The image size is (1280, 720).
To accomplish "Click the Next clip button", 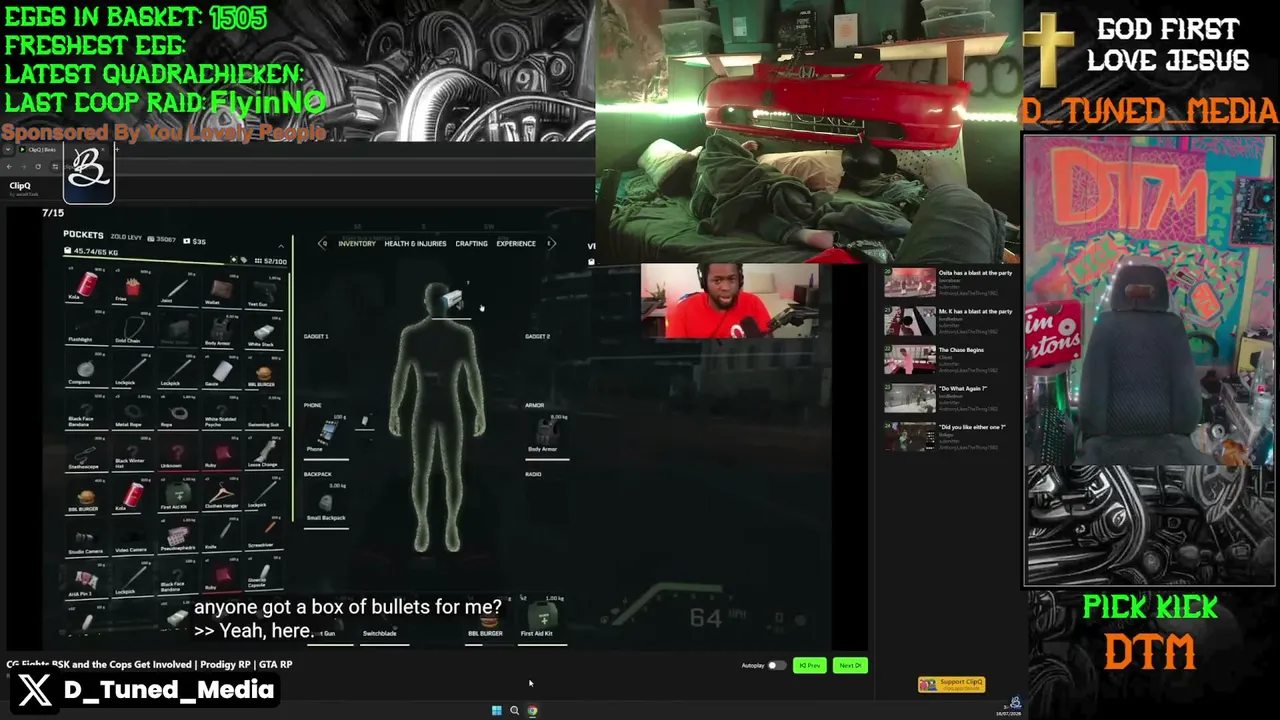I will 849,665.
